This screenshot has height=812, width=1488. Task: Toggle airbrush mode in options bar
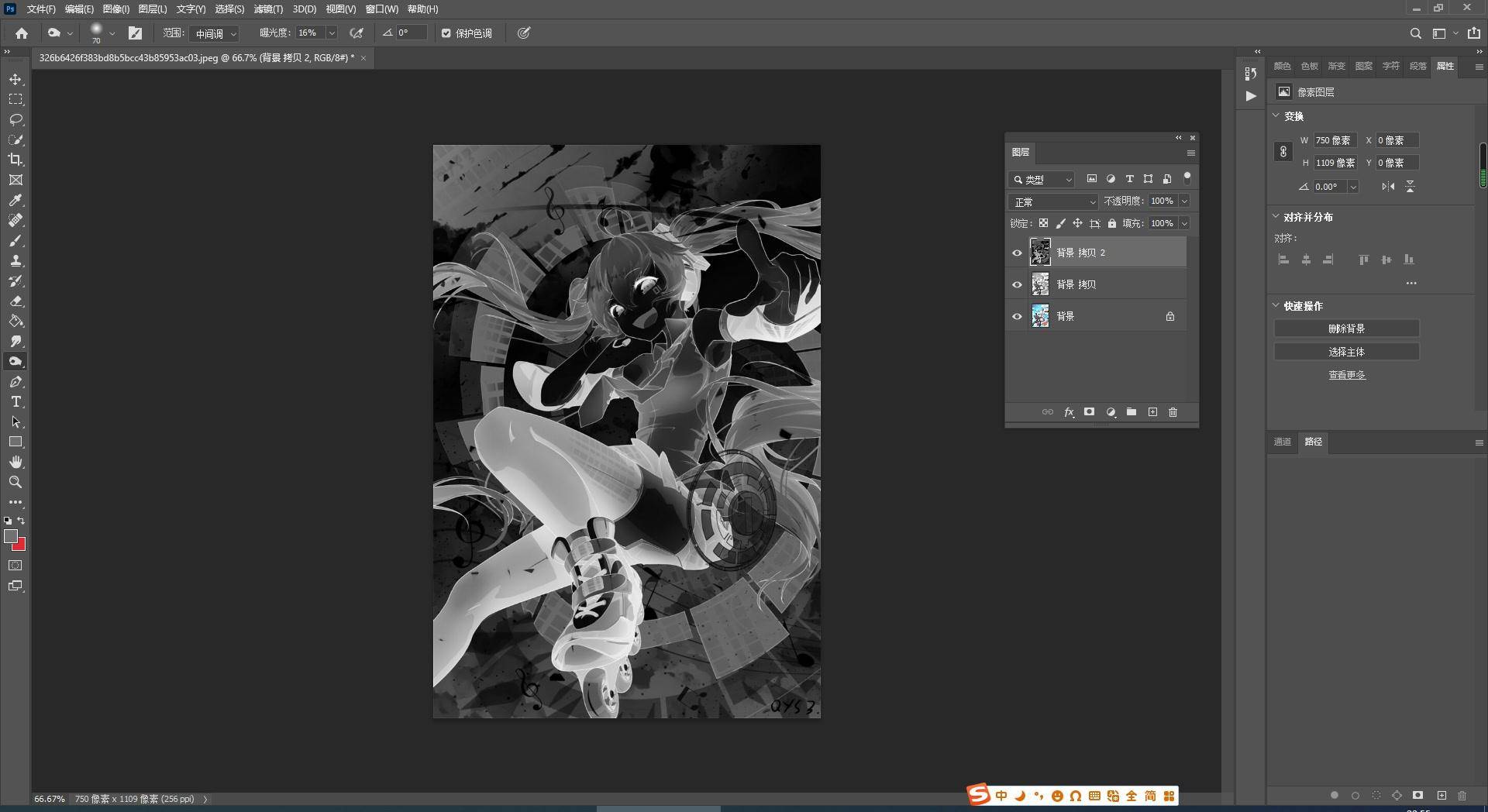[x=356, y=33]
